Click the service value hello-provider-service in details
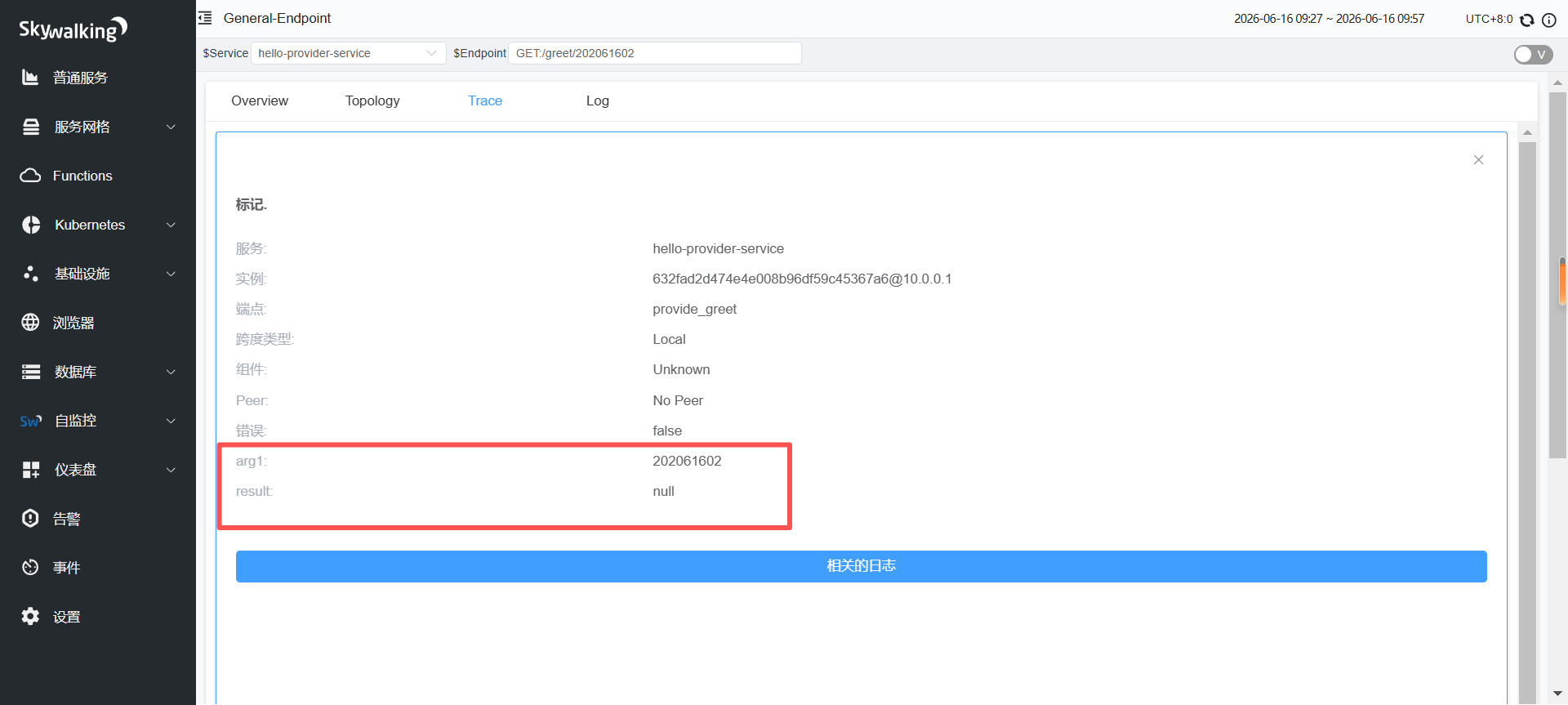 click(718, 248)
